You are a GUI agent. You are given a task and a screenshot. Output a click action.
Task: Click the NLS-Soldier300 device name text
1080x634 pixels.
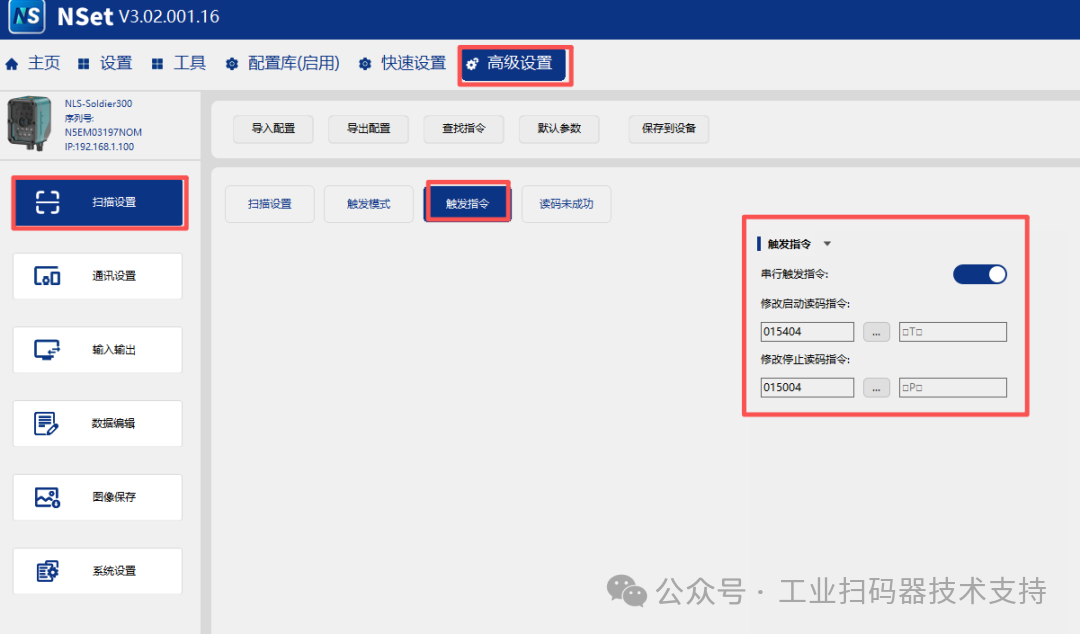click(98, 103)
